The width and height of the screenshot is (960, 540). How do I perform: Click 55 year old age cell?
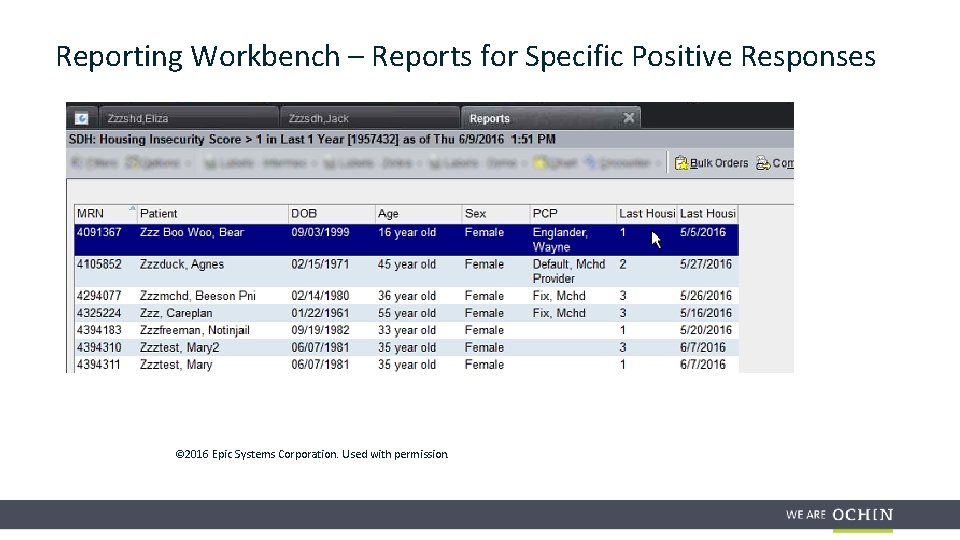click(407, 313)
